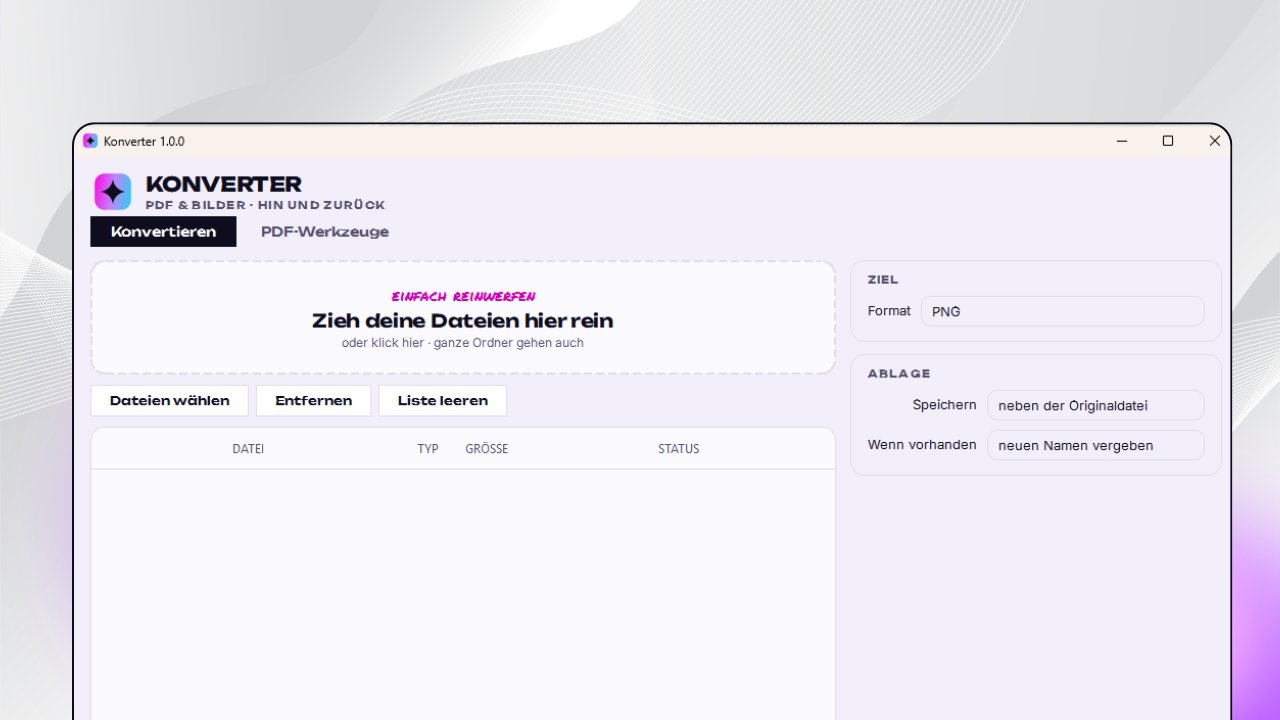
Task: Click the ZIEL section heading
Action: tap(883, 280)
